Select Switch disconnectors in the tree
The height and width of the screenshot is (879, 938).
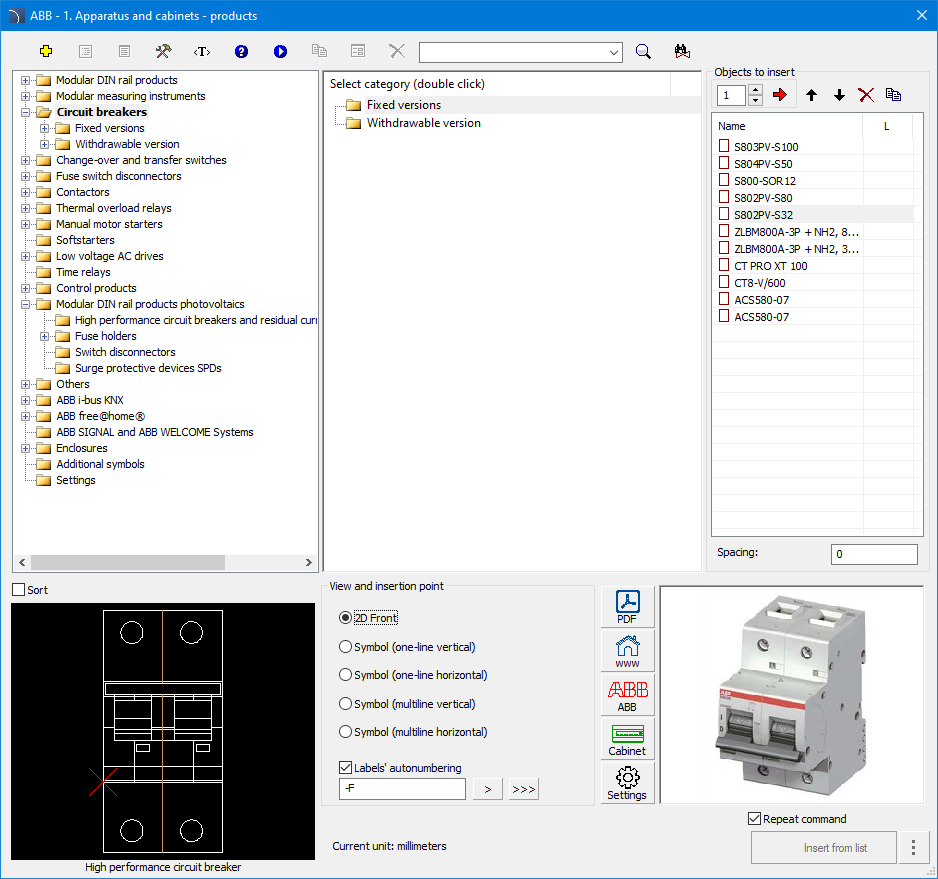125,352
